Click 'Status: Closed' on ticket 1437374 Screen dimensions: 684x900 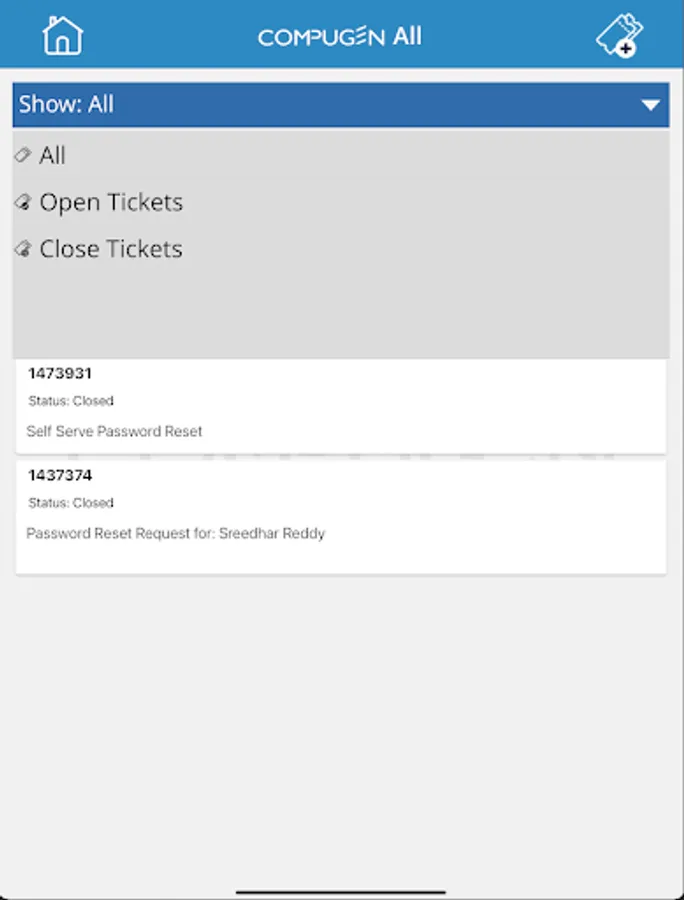click(x=71, y=503)
